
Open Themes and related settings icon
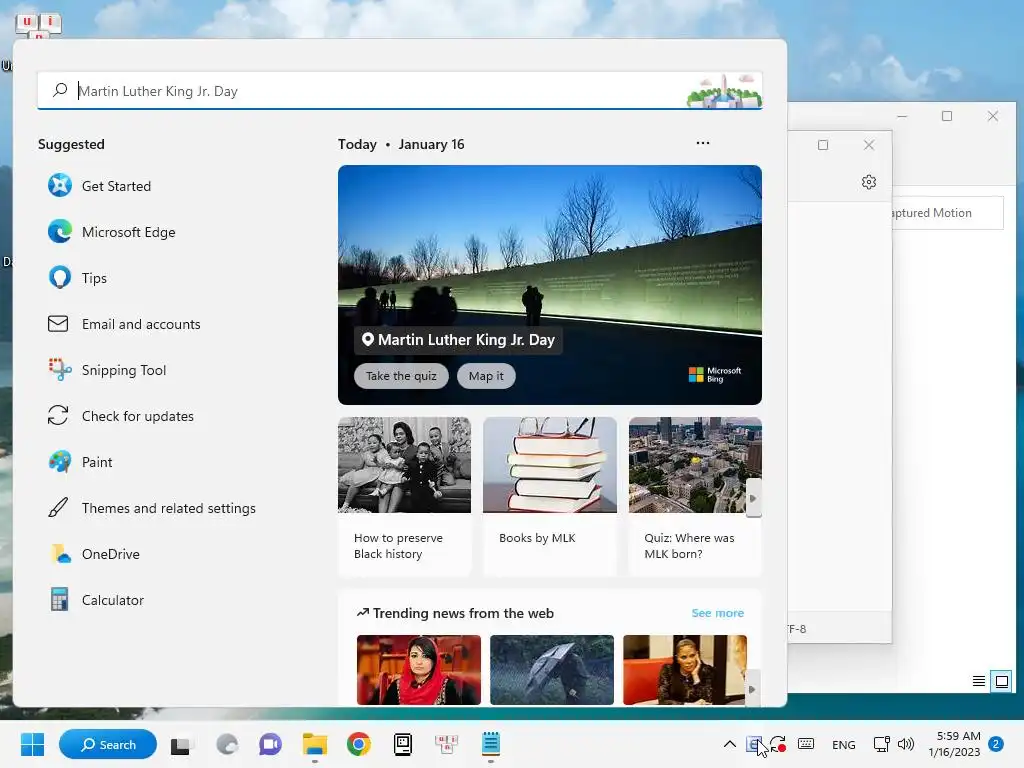(x=58, y=507)
